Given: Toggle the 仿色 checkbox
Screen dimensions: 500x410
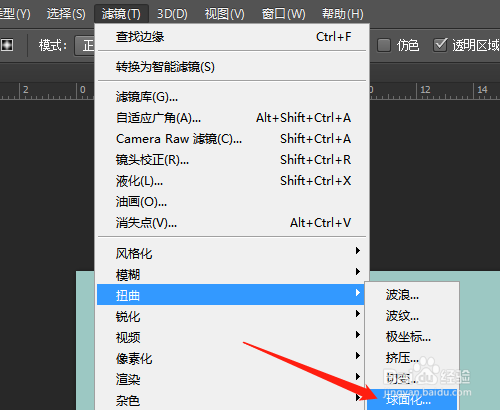Looking at the screenshot, I should coord(384,45).
